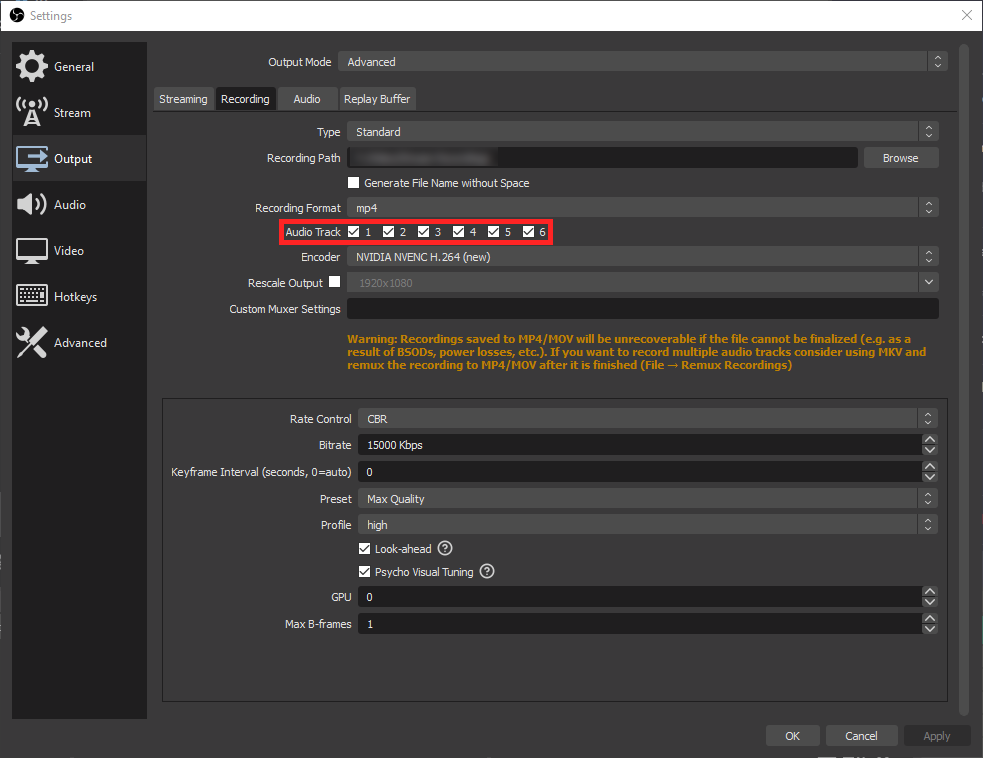Enable Rescale Output checkbox
Screen dimensions: 983x758
335,282
